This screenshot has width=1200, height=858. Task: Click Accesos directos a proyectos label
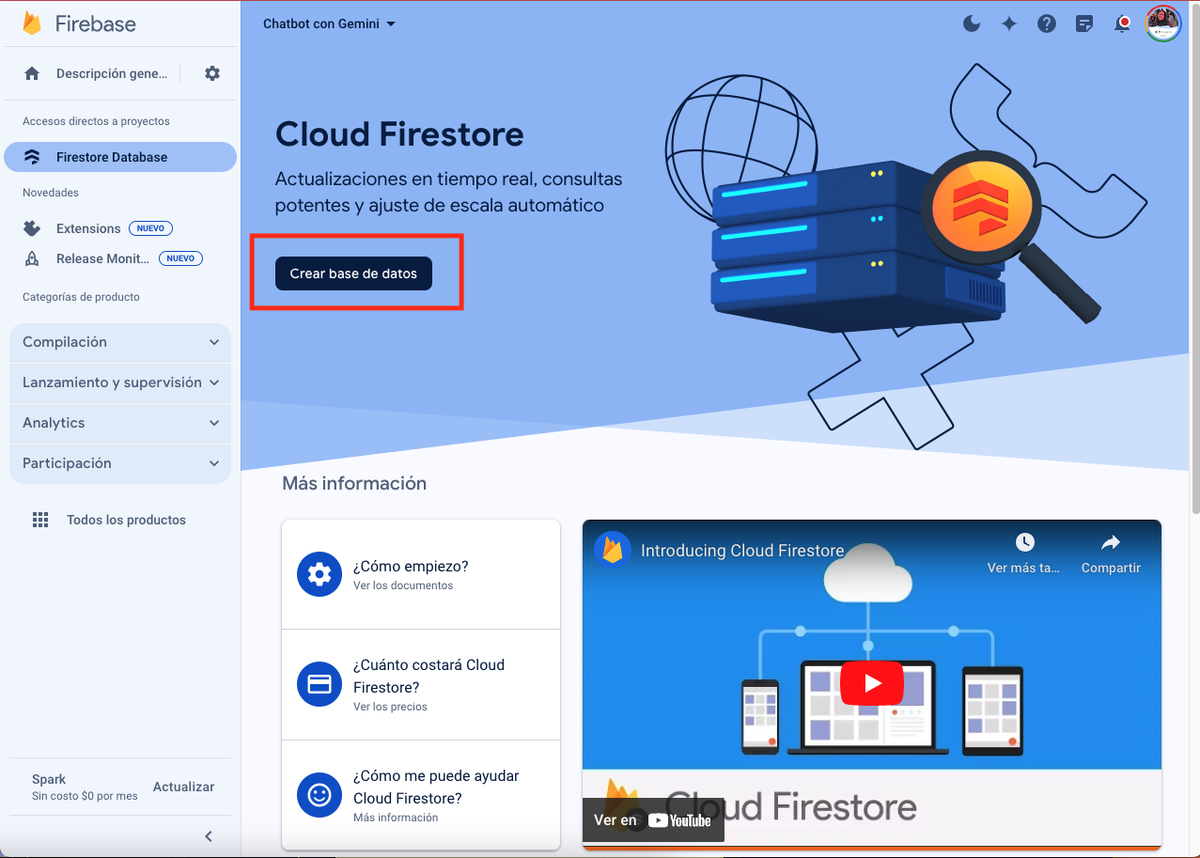point(96,121)
